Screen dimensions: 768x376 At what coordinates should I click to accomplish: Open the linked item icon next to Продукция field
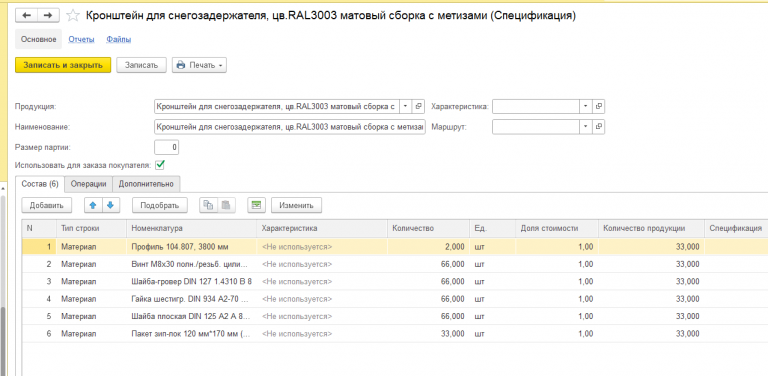419,106
